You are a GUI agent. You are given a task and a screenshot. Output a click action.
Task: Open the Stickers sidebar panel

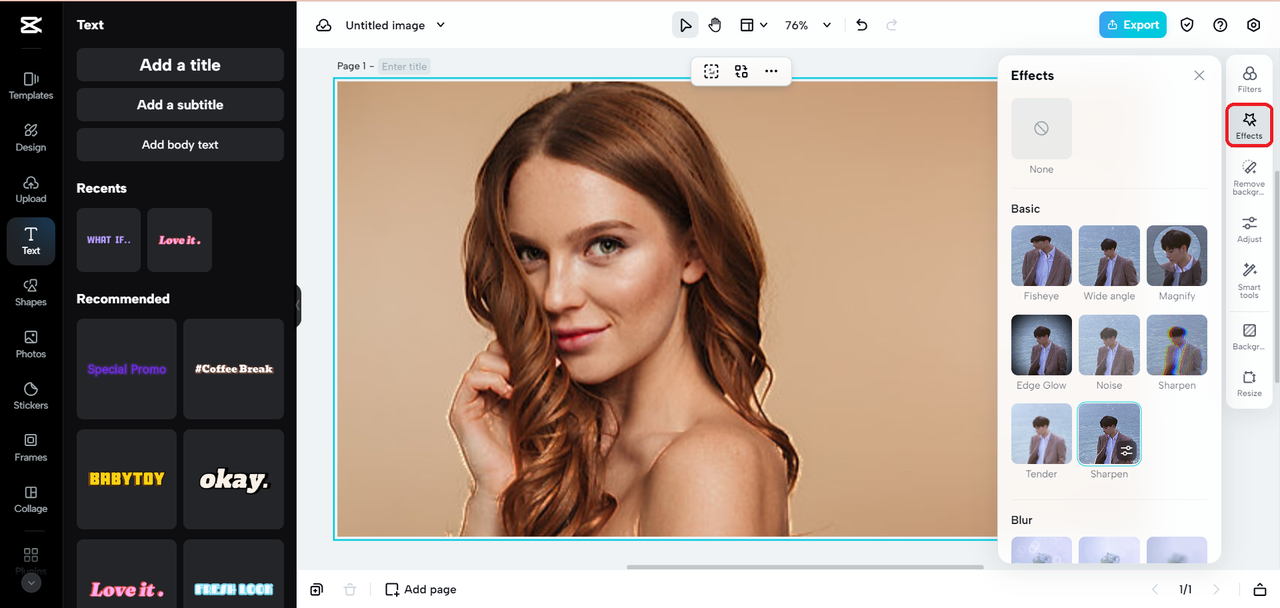click(31, 396)
